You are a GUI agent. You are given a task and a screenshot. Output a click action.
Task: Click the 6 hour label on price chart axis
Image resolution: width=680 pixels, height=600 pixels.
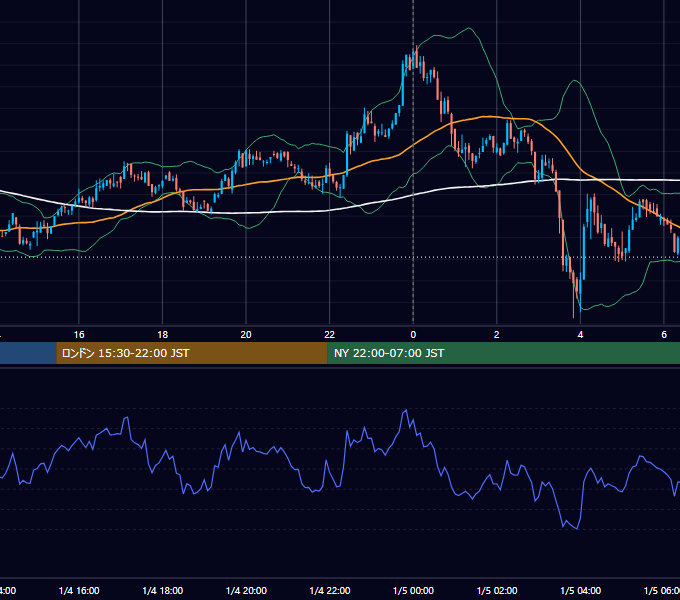(664, 335)
